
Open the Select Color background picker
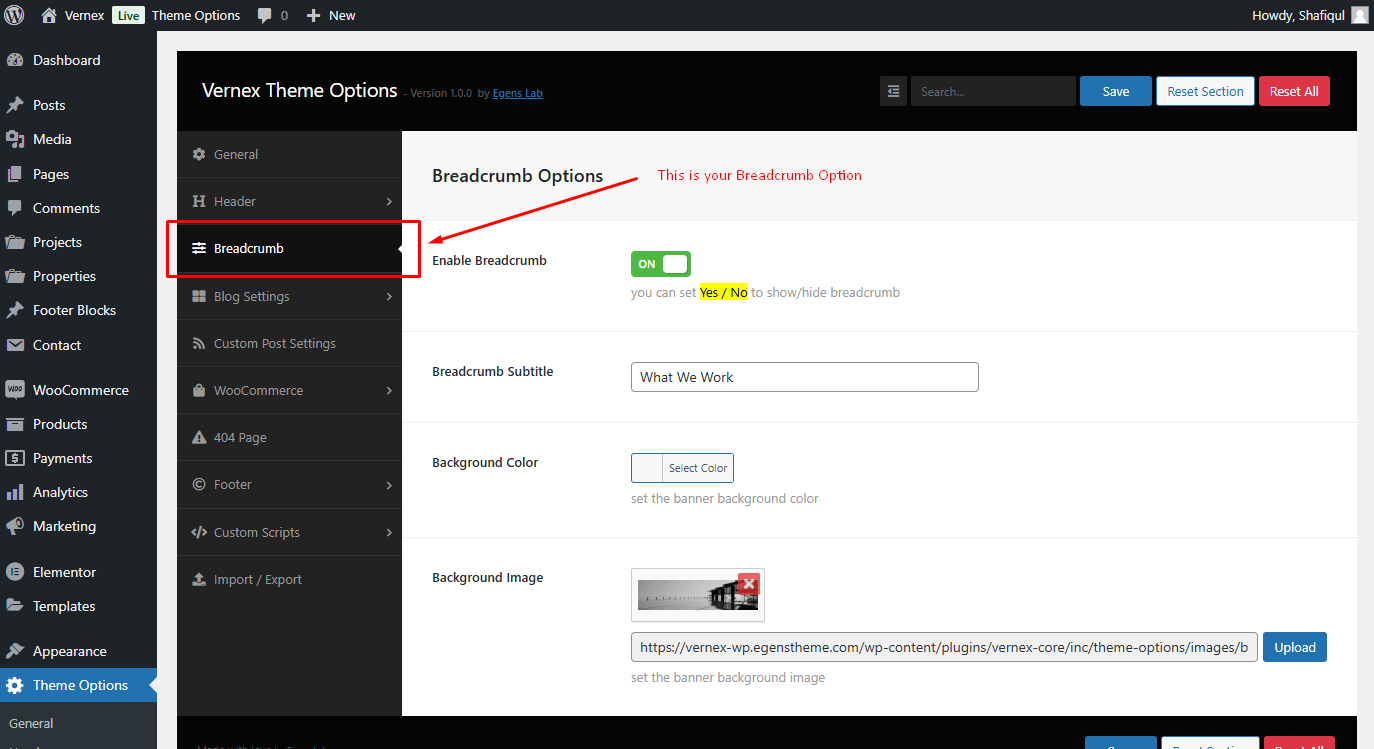click(x=682, y=468)
